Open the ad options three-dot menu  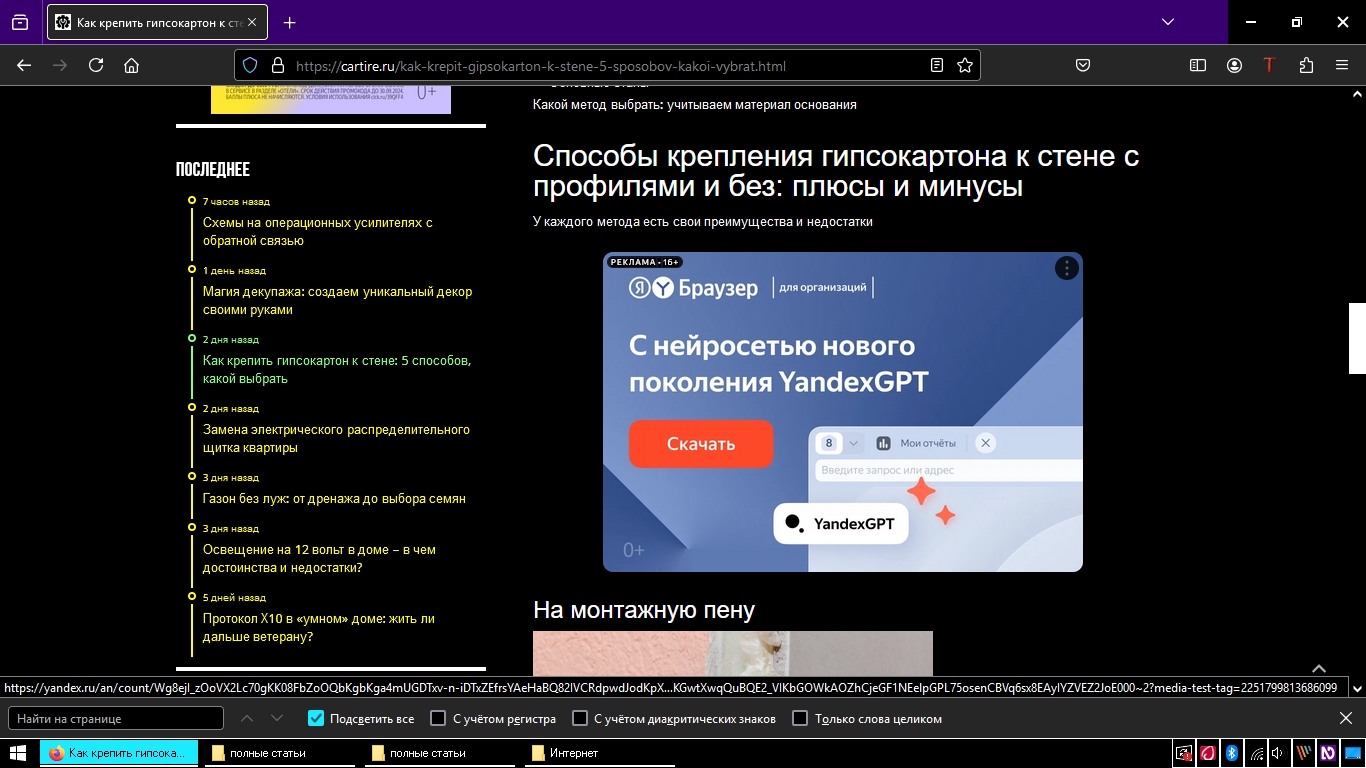(1067, 268)
